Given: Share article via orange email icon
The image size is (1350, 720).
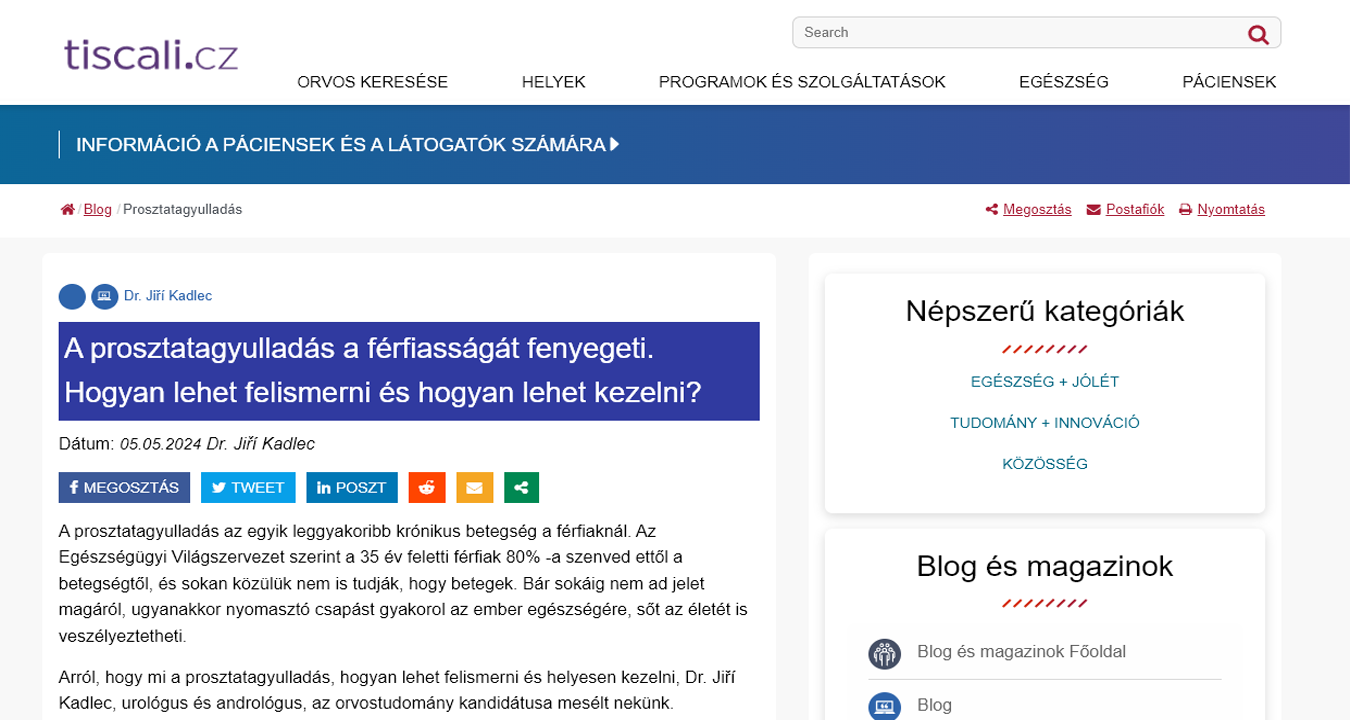Looking at the screenshot, I should pos(474,487).
